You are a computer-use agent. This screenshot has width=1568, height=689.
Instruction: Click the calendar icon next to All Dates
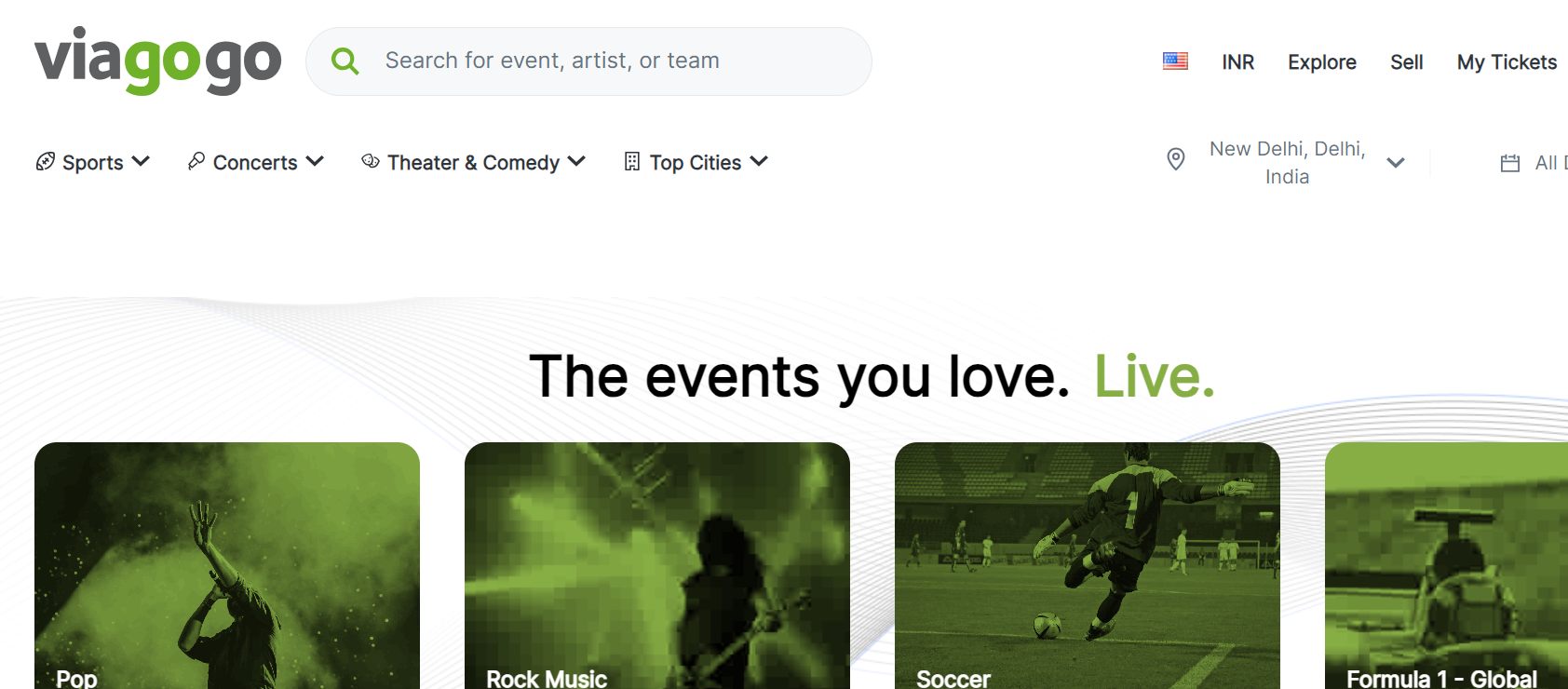pyautogui.click(x=1510, y=162)
